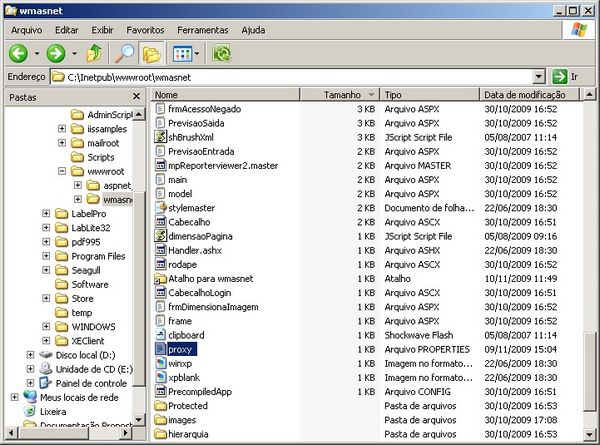
Task: Open the Views mode button
Action: (x=182, y=54)
